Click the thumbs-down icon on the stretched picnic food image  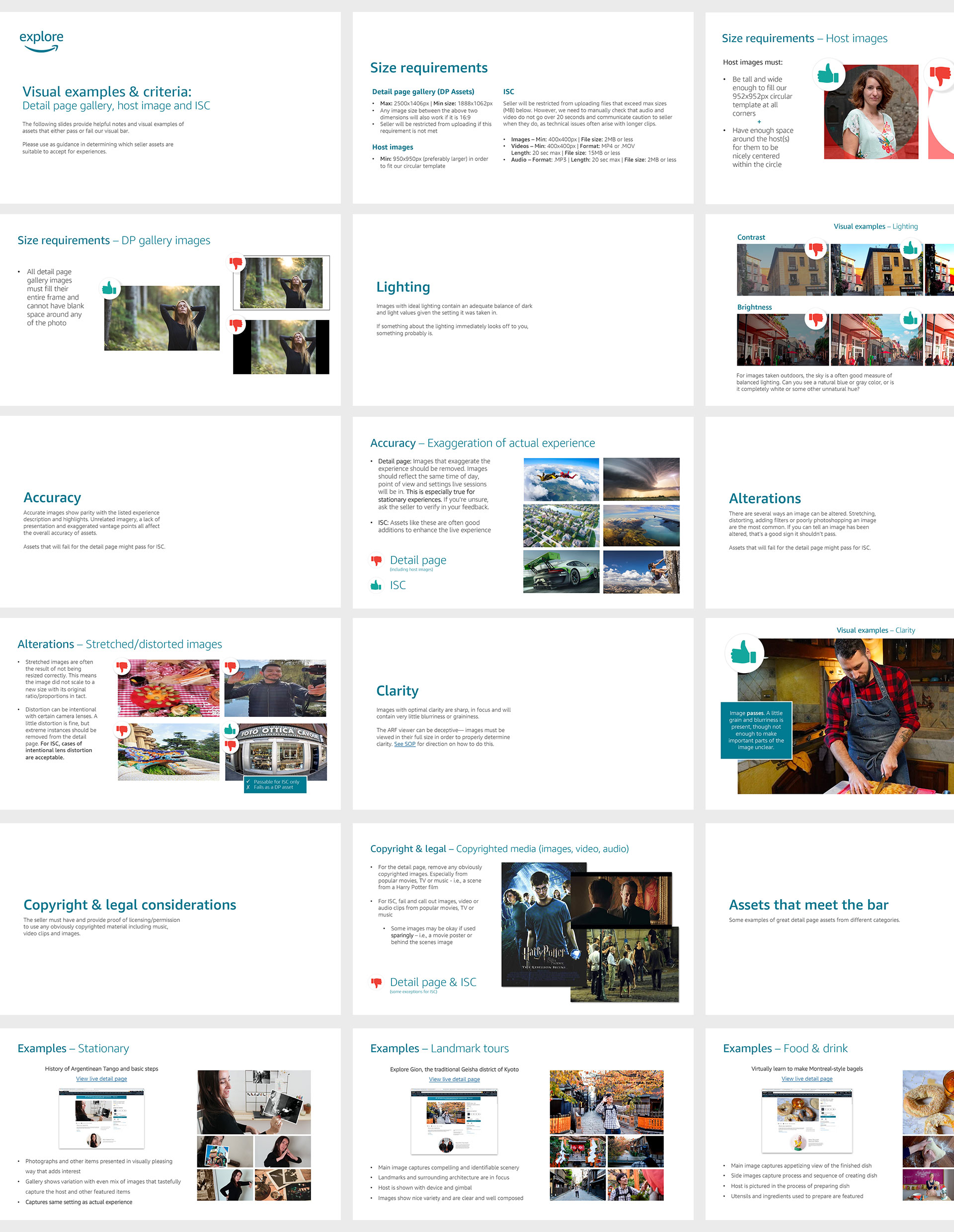(x=122, y=667)
